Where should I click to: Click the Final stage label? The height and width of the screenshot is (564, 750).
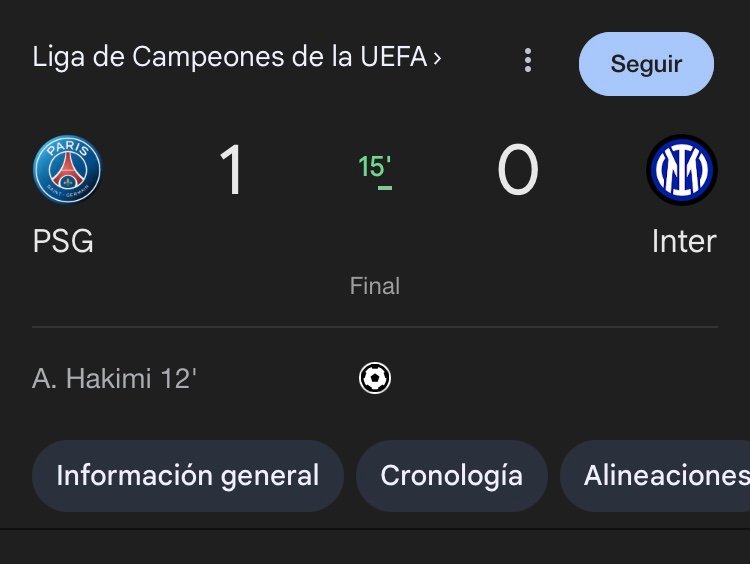tap(375, 286)
